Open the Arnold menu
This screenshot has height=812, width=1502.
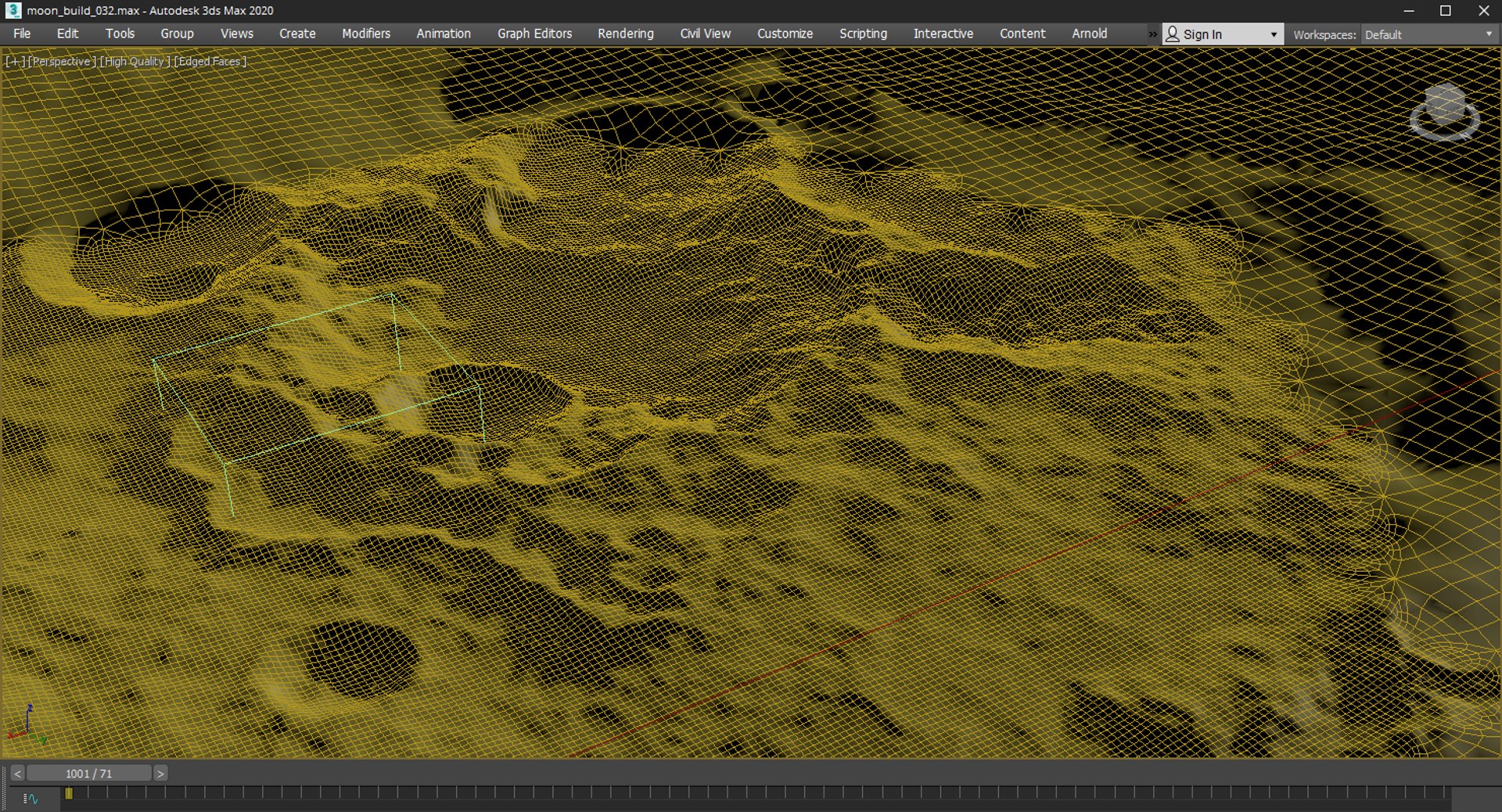[1089, 34]
